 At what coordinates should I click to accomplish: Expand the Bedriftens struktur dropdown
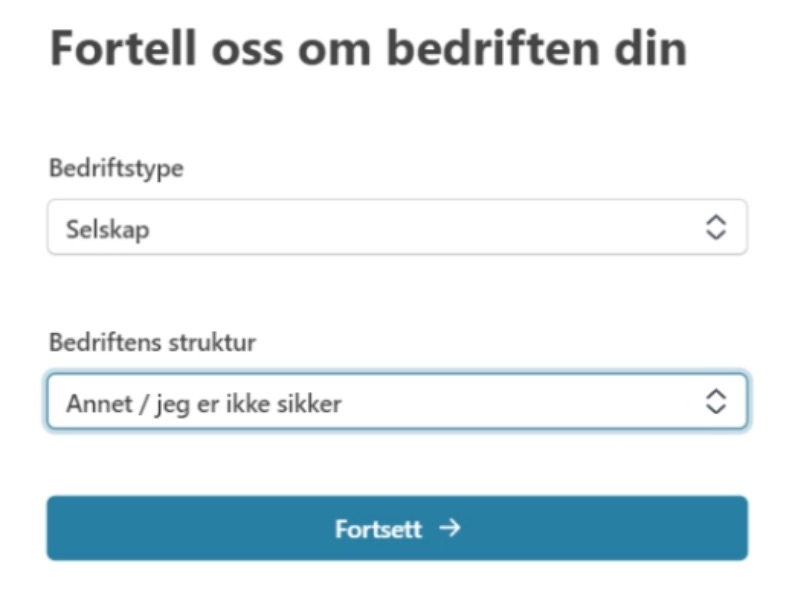tap(396, 402)
